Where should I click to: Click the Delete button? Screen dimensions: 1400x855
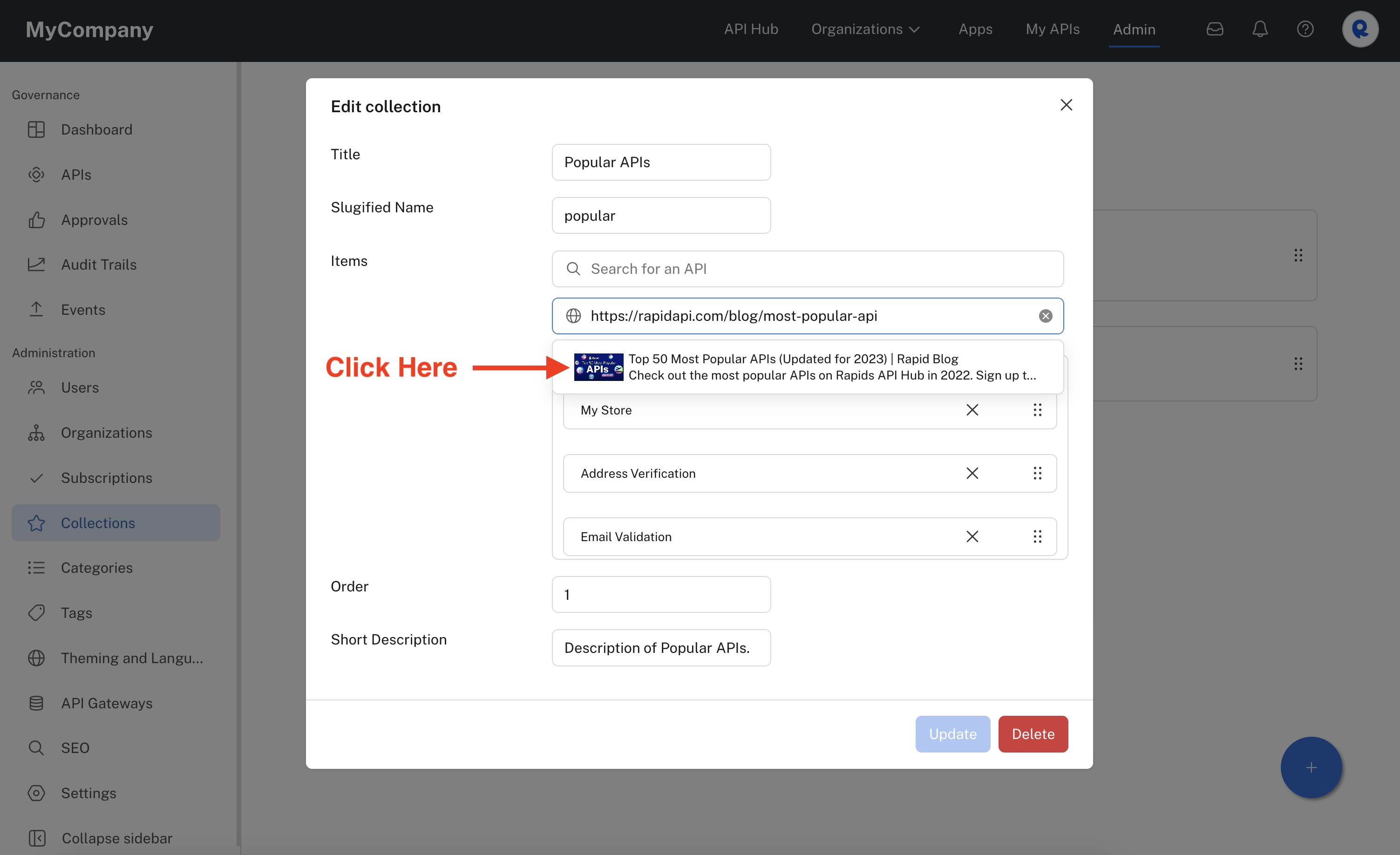tap(1033, 734)
